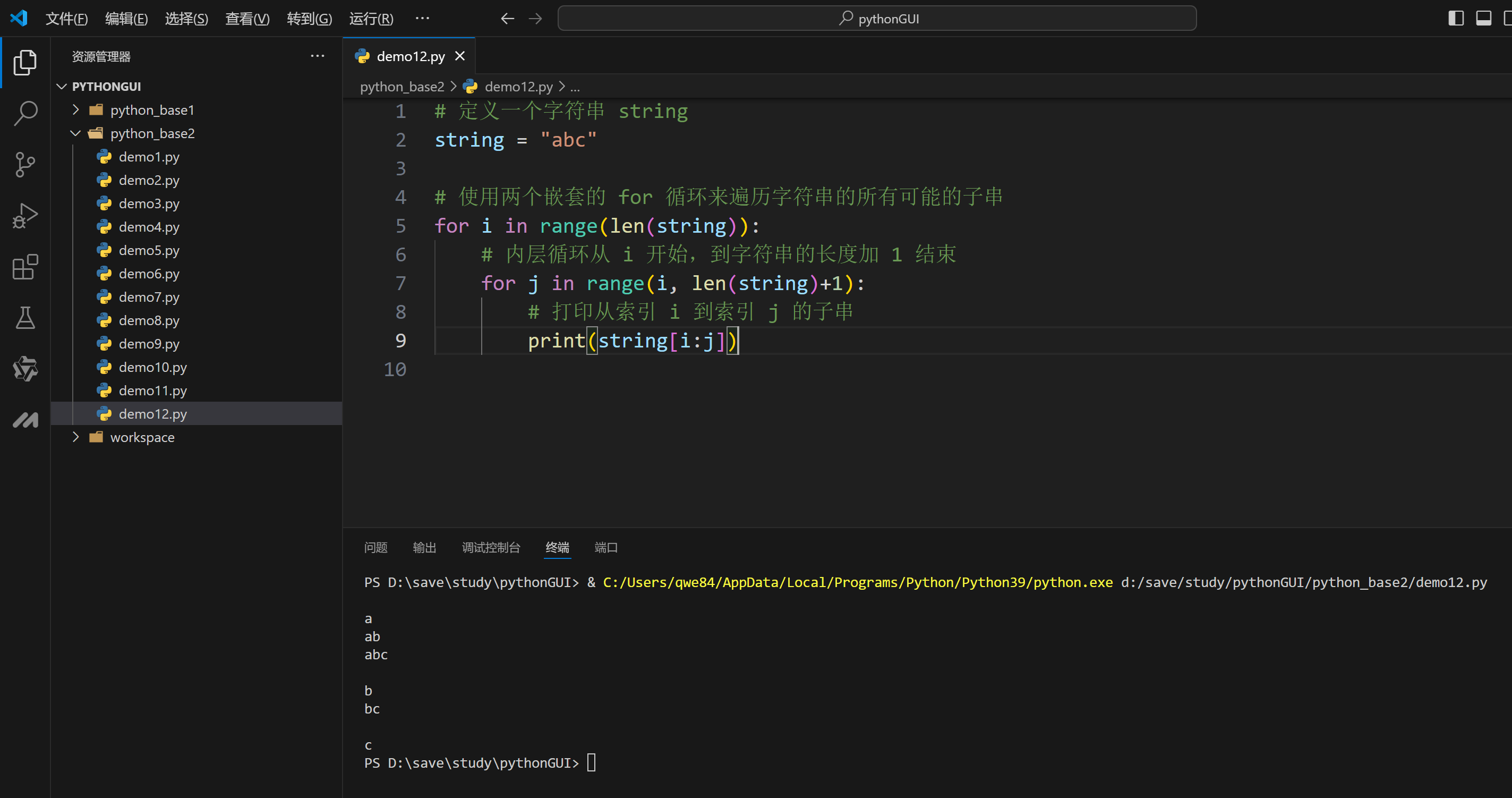The image size is (1512, 798).
Task: Open the Source Control view
Action: [25, 165]
